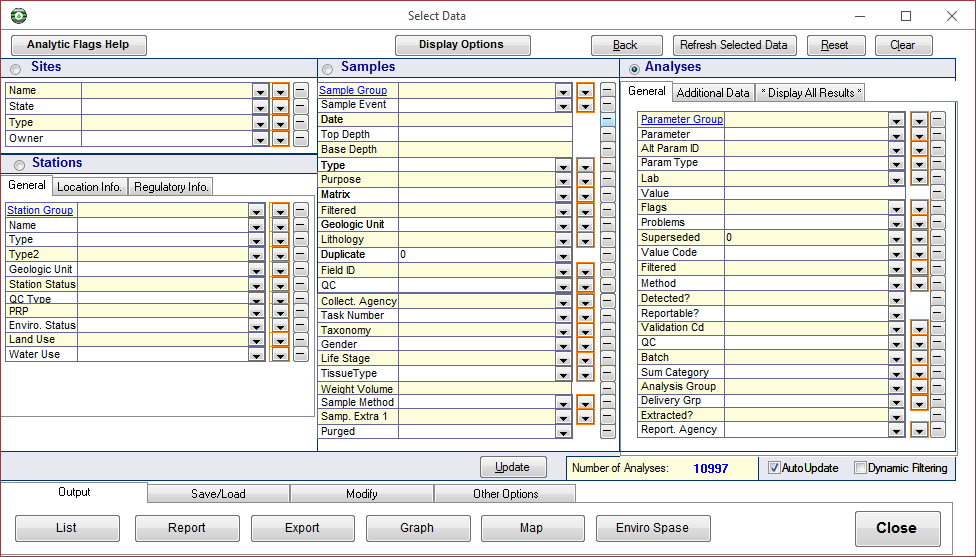Open the Enviro. Status dropdown
The height and width of the screenshot is (557, 976).
click(x=256, y=325)
